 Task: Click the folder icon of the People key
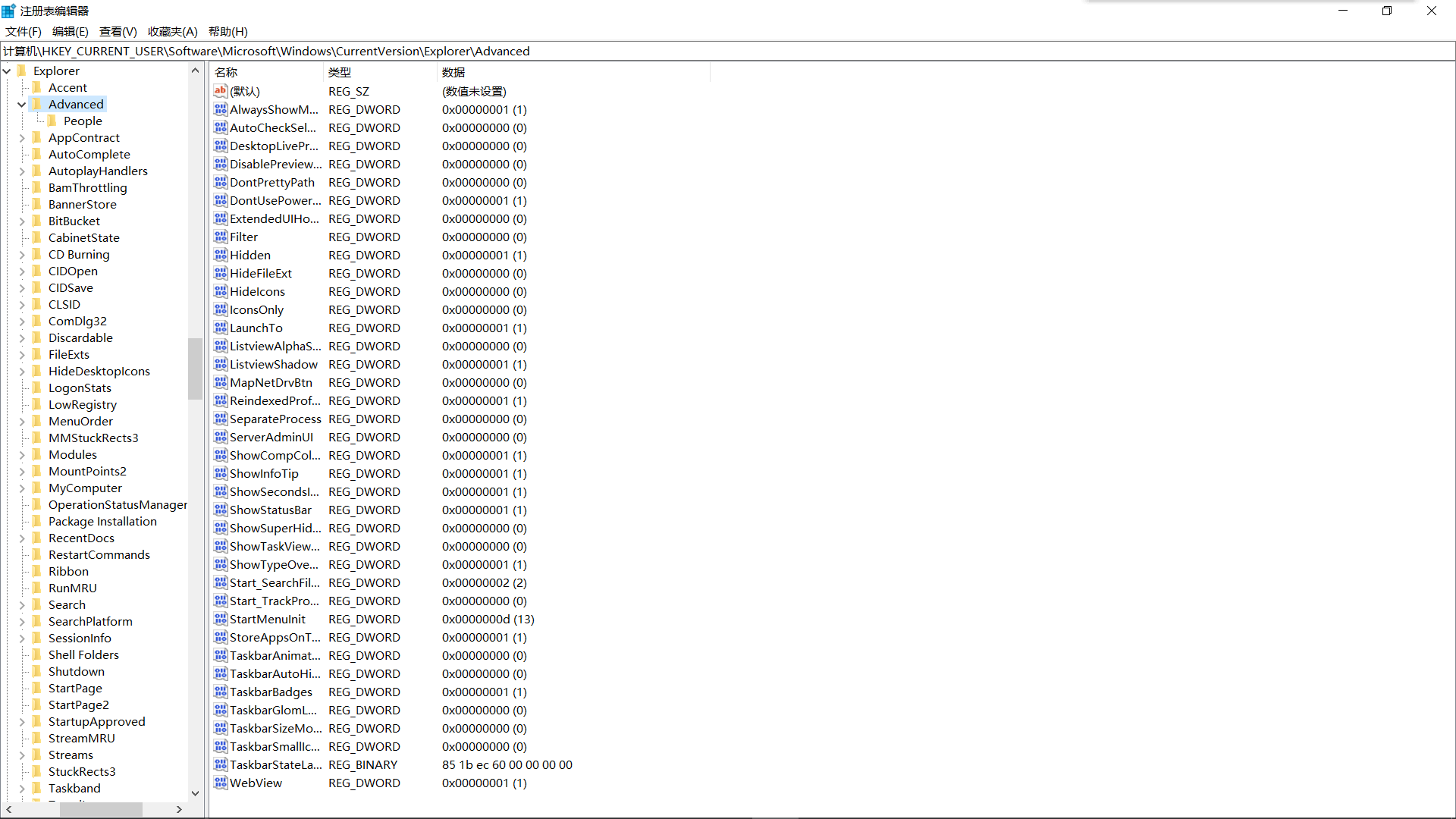(x=52, y=121)
